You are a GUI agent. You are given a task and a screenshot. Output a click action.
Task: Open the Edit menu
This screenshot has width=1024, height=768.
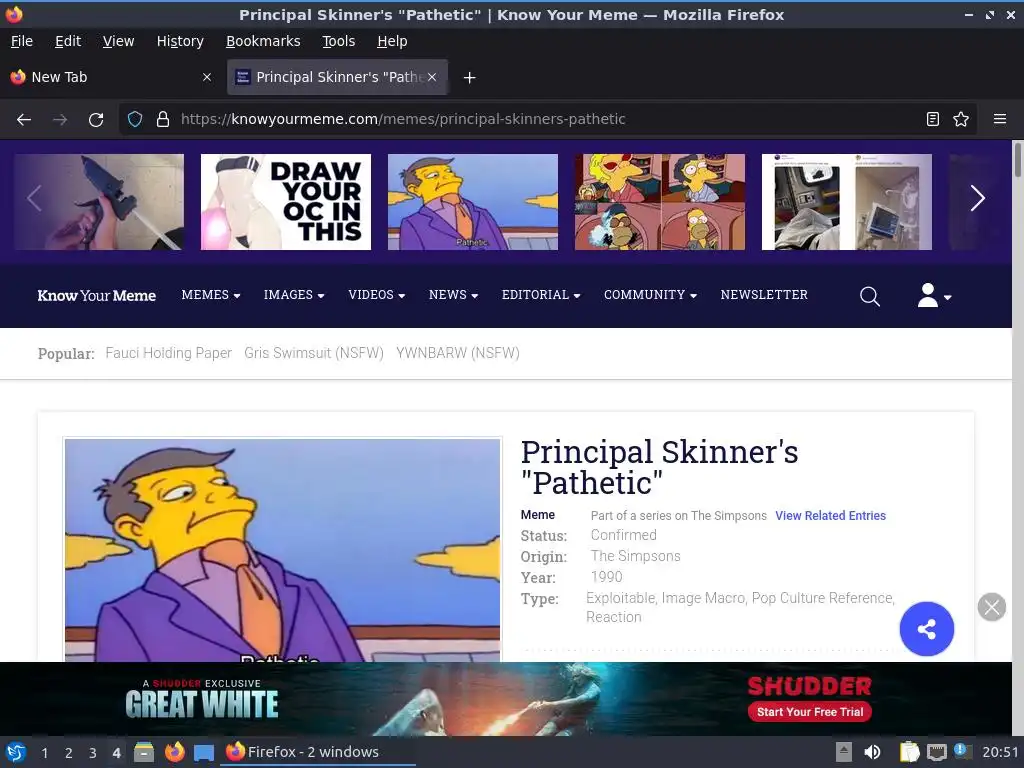[68, 41]
